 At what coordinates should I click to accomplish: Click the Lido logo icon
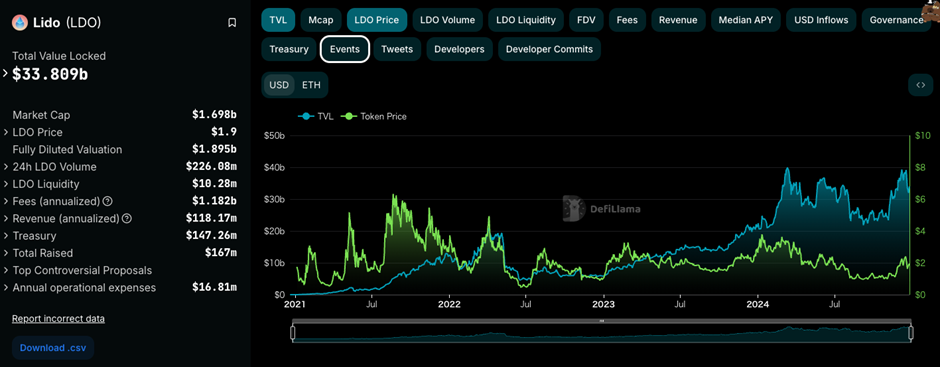[x=20, y=23]
